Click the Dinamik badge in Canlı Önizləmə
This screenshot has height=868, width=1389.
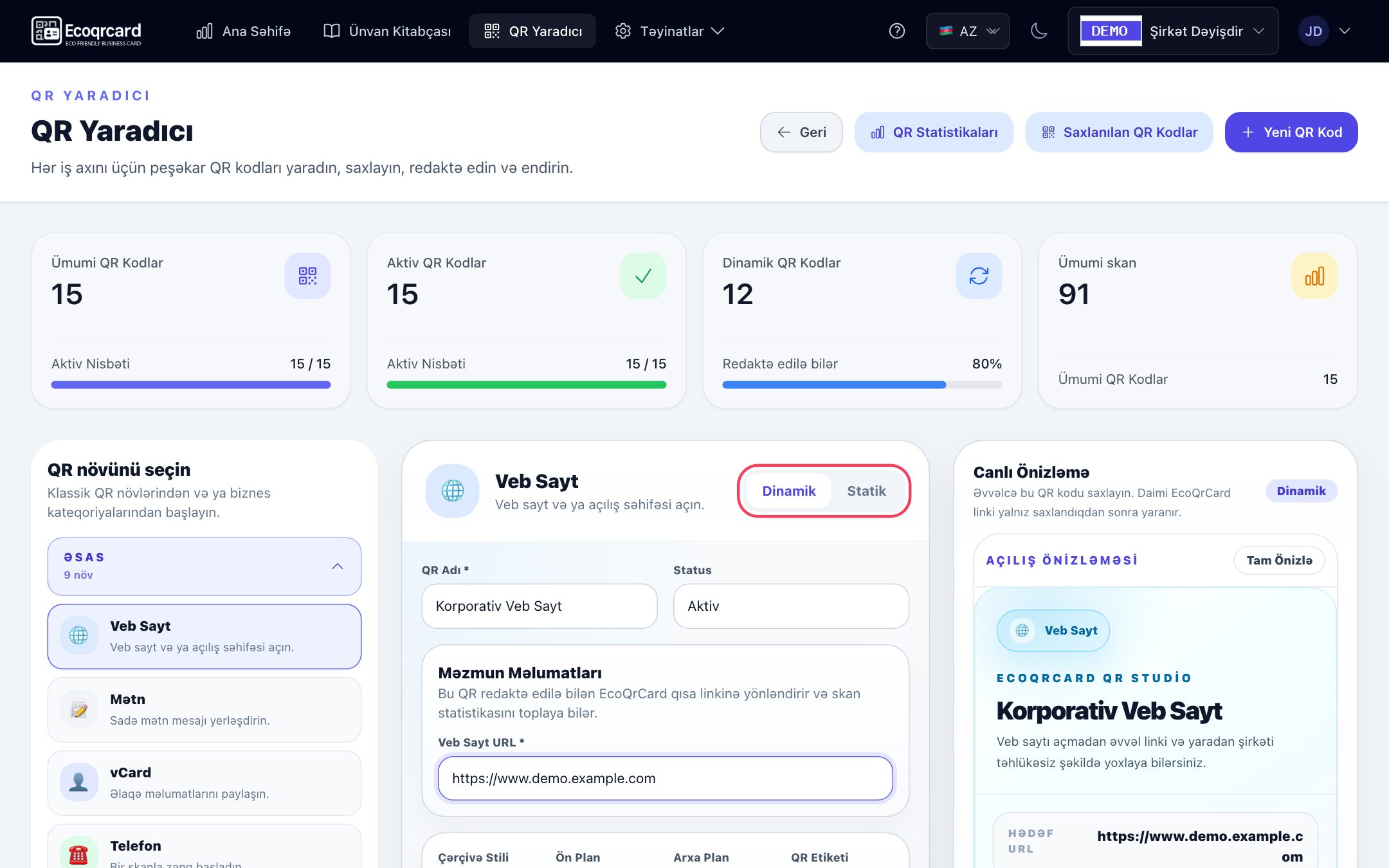pyautogui.click(x=1301, y=491)
